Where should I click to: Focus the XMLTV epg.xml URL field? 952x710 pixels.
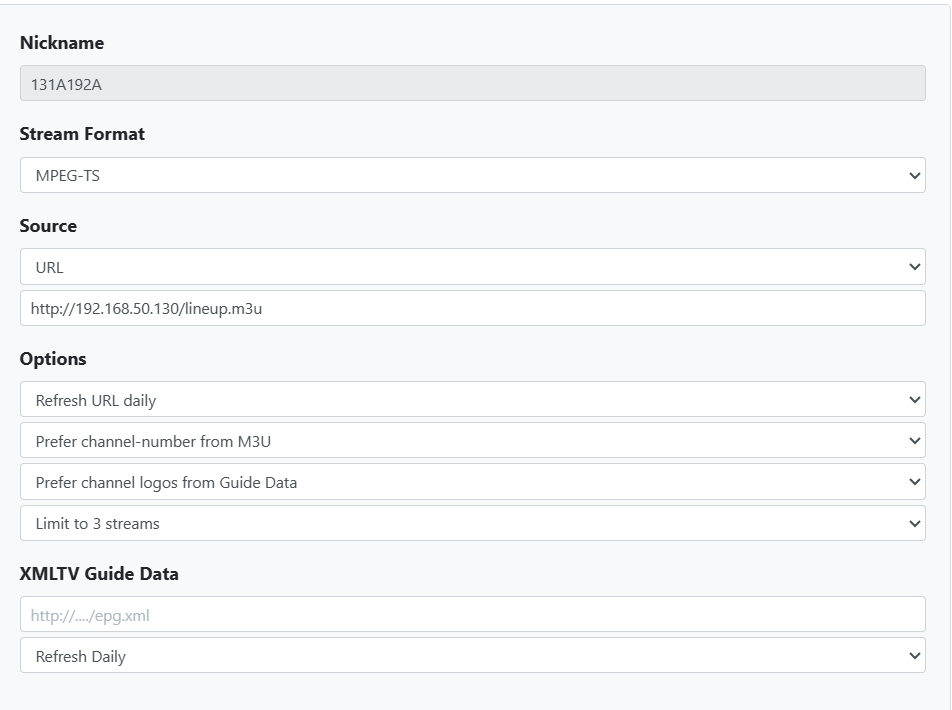tap(472, 615)
